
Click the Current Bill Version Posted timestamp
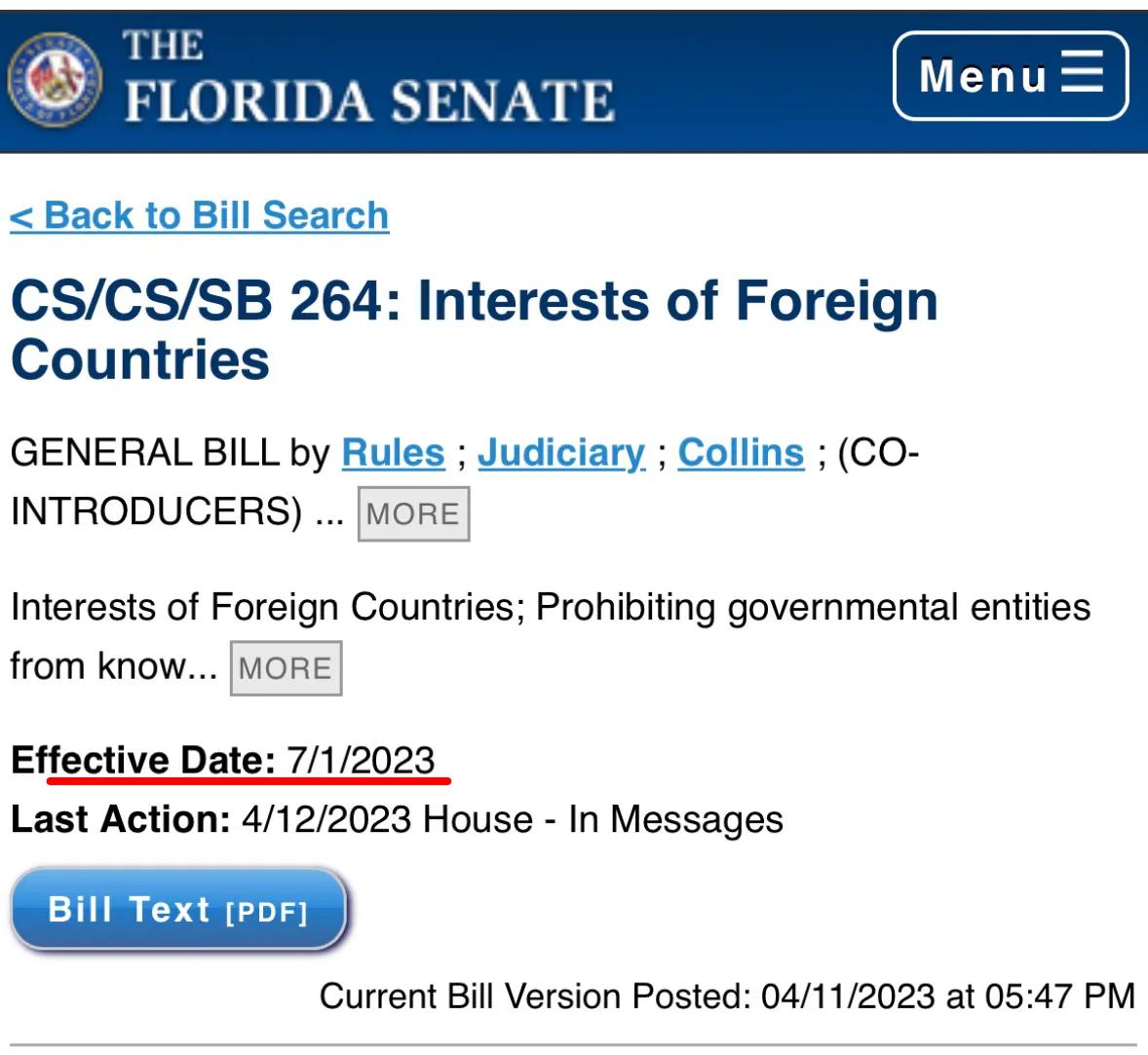[x=727, y=996]
